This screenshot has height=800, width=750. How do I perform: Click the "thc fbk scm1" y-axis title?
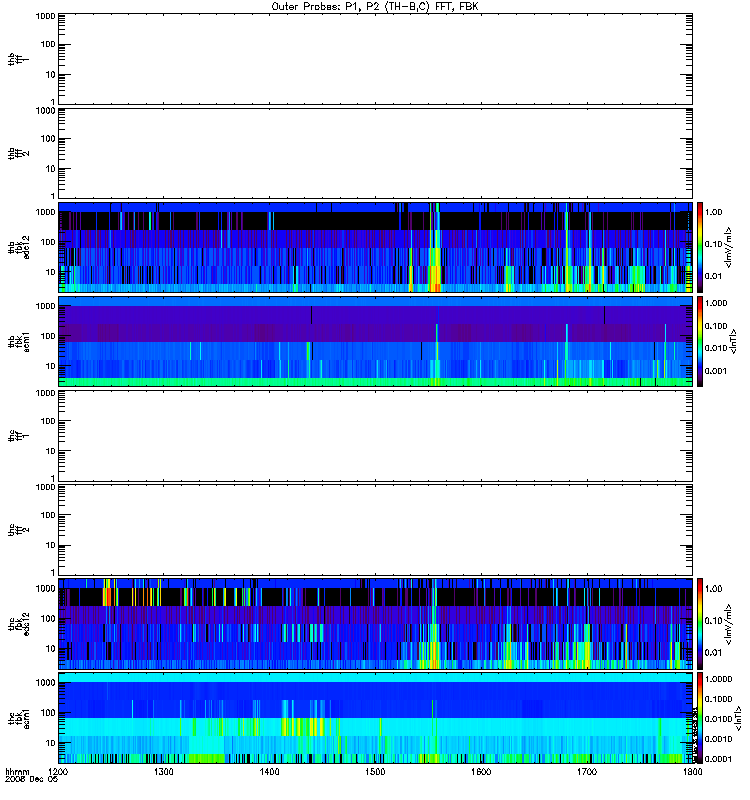point(19,718)
